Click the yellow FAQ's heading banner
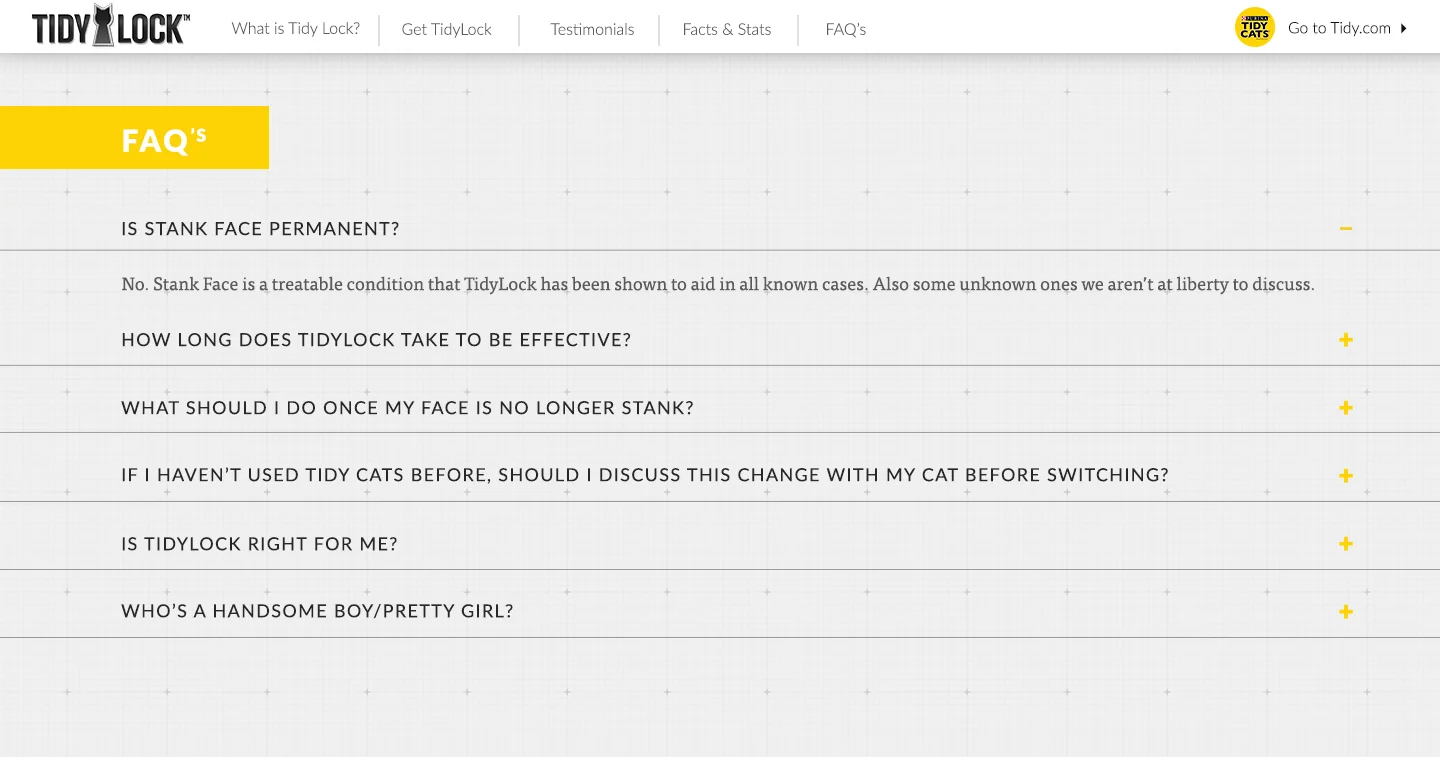This screenshot has height=757, width=1440. click(x=134, y=138)
